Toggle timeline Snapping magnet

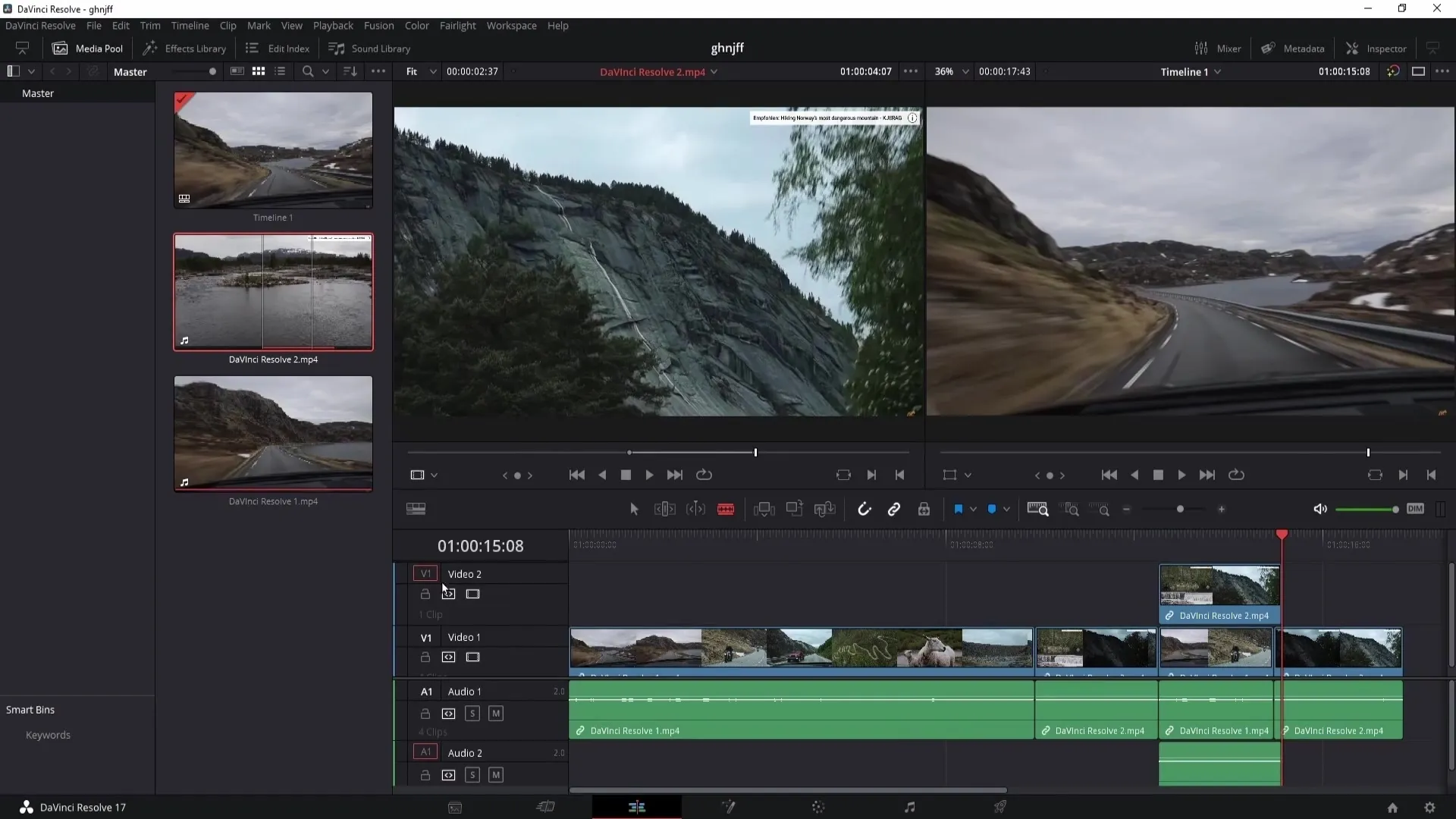point(864,510)
